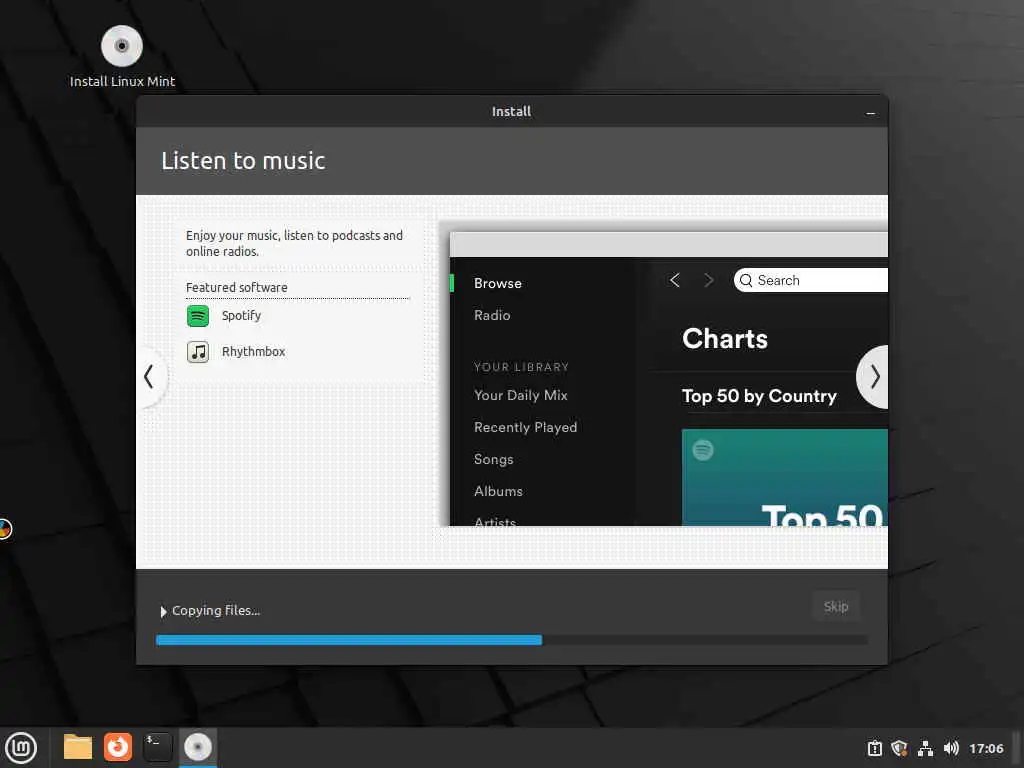The width and height of the screenshot is (1024, 768).
Task: Open the Terminal from the taskbar
Action: click(x=157, y=747)
